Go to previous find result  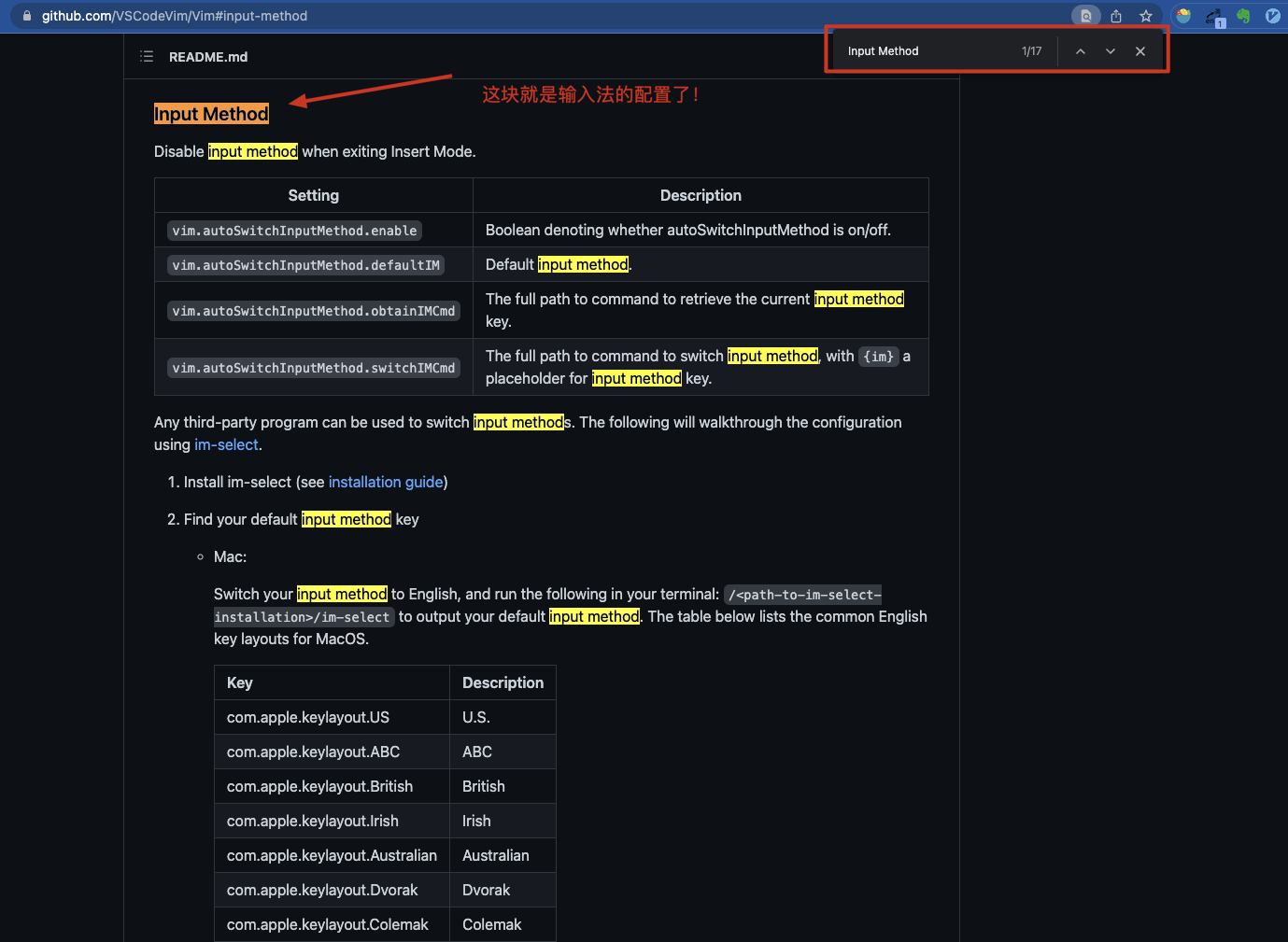pyautogui.click(x=1081, y=51)
